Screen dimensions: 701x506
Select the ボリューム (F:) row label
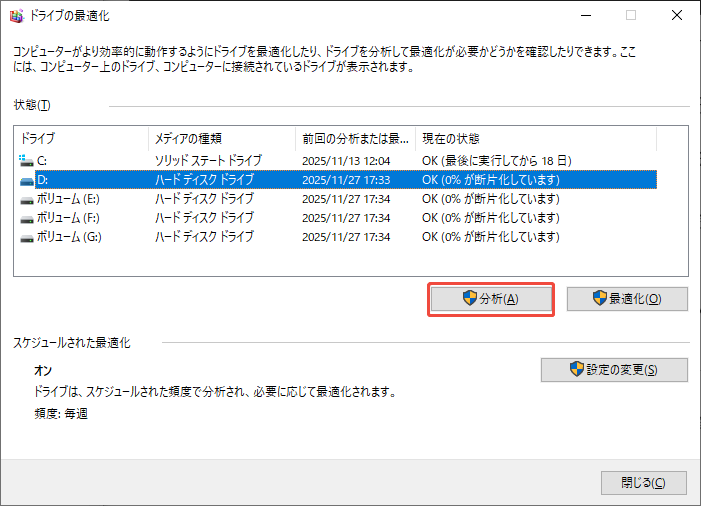click(x=68, y=218)
